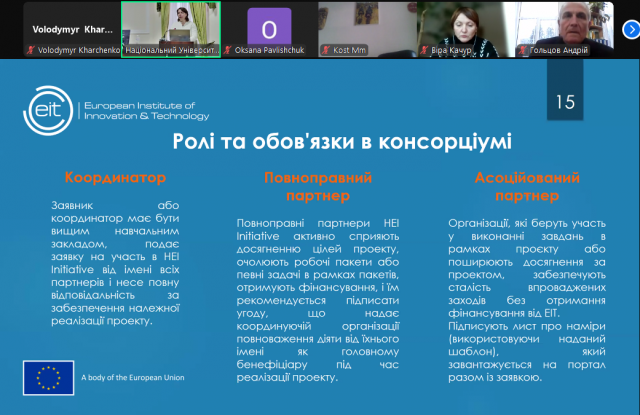Click muted mic icon for Kost Mm

326,50
